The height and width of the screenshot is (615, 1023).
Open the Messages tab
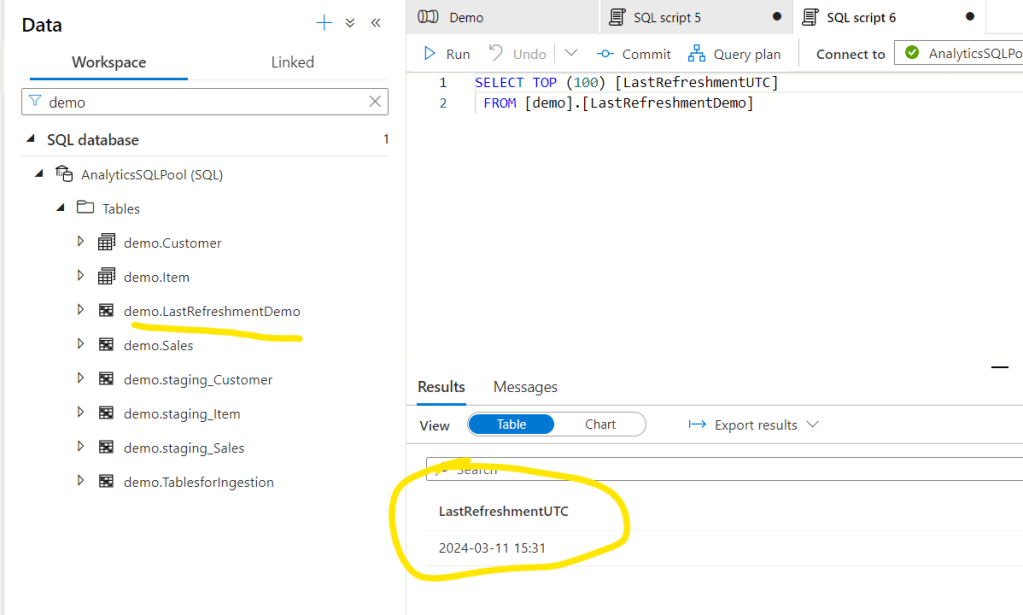[525, 387]
